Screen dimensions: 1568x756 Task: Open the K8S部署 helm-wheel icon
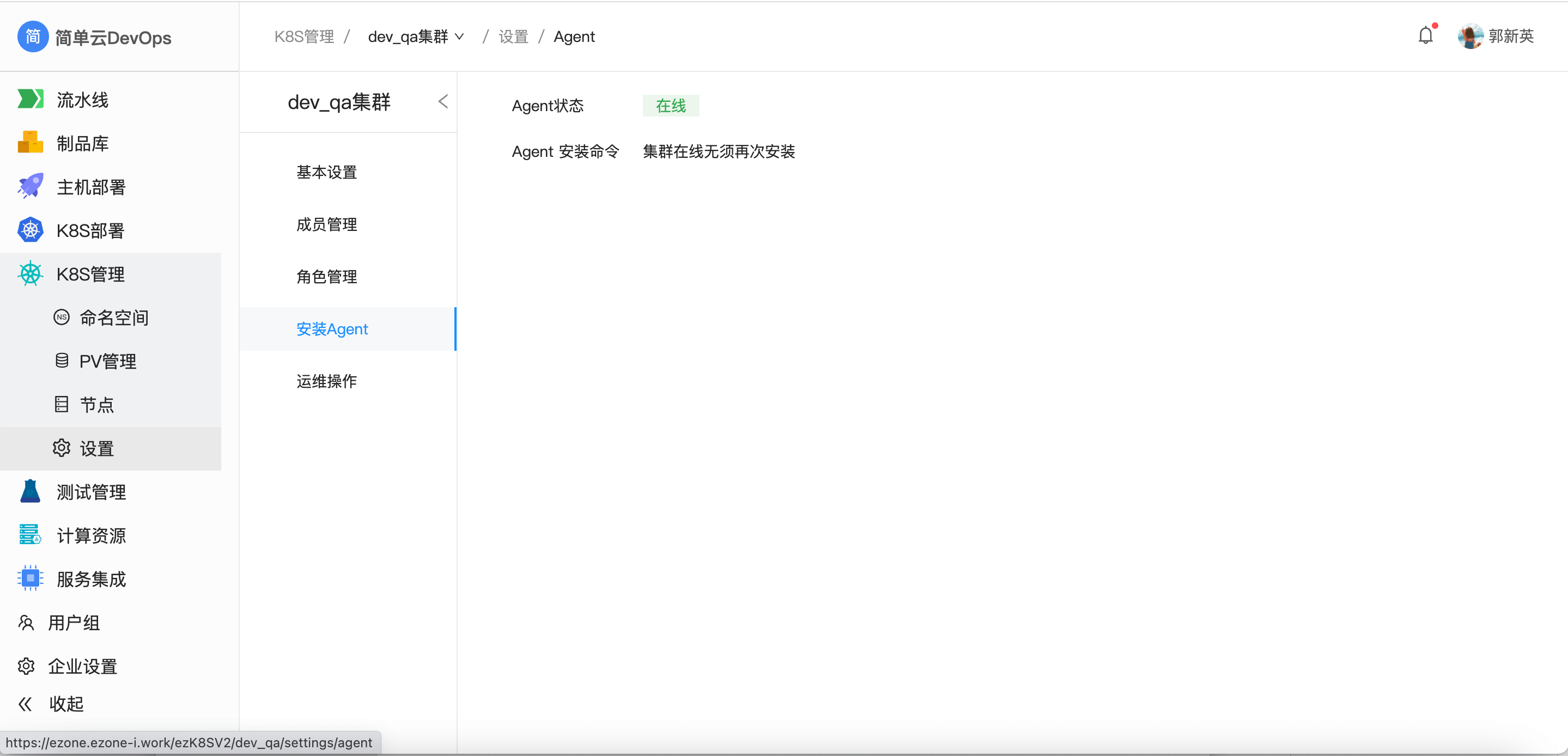click(x=30, y=230)
